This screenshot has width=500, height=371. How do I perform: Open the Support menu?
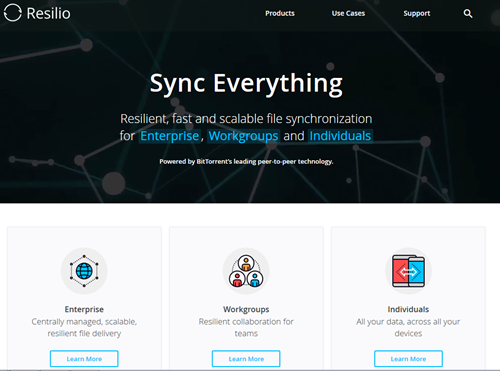[417, 13]
